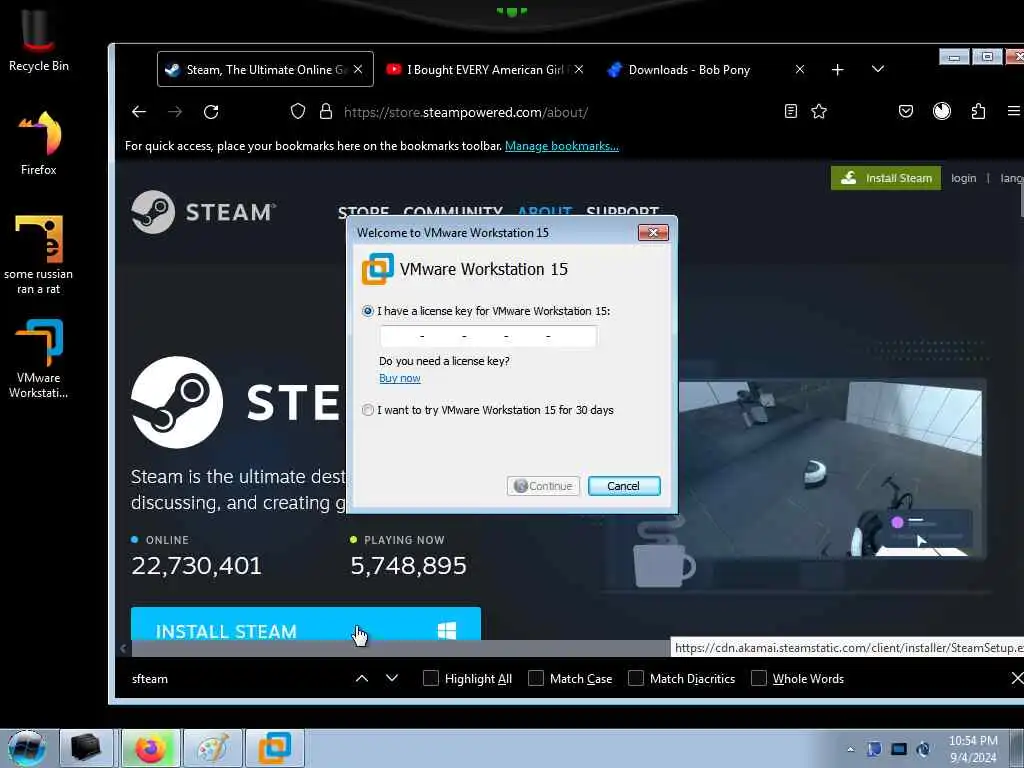Enable Whole Words in find bar
The width and height of the screenshot is (1024, 768).
click(x=759, y=679)
